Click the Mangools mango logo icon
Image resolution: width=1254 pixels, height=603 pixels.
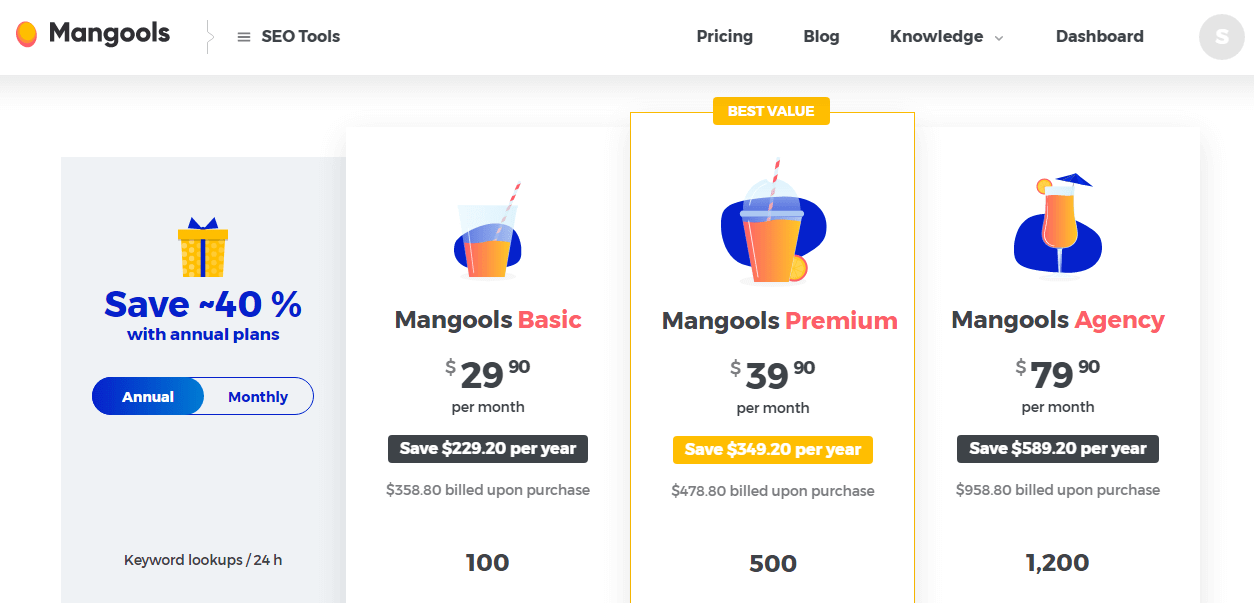[27, 35]
